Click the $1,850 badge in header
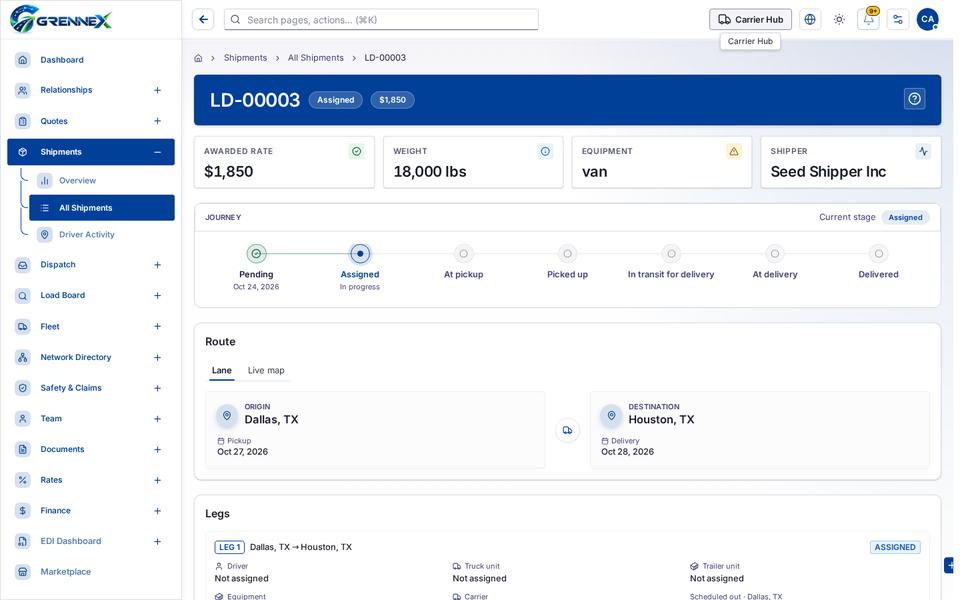960x600 pixels. 392,100
